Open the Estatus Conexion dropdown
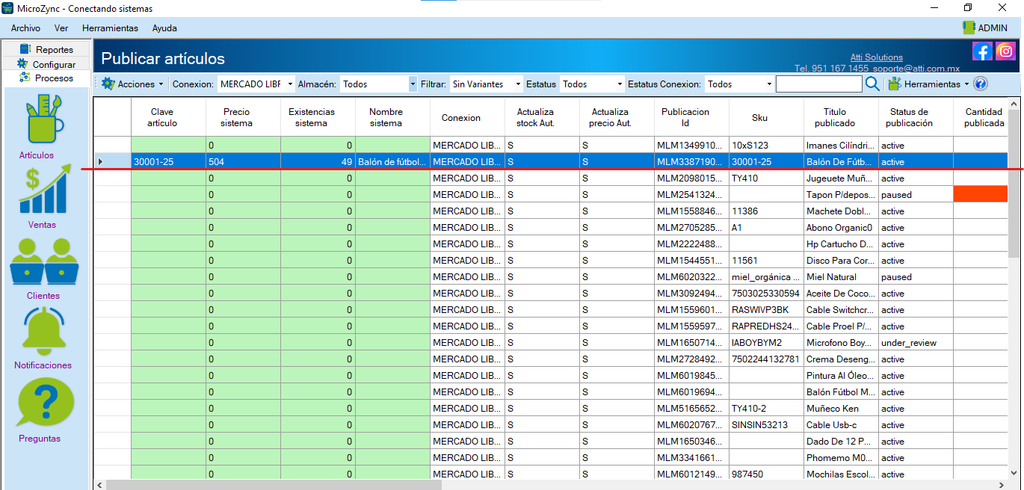1024x490 pixels. (x=739, y=84)
